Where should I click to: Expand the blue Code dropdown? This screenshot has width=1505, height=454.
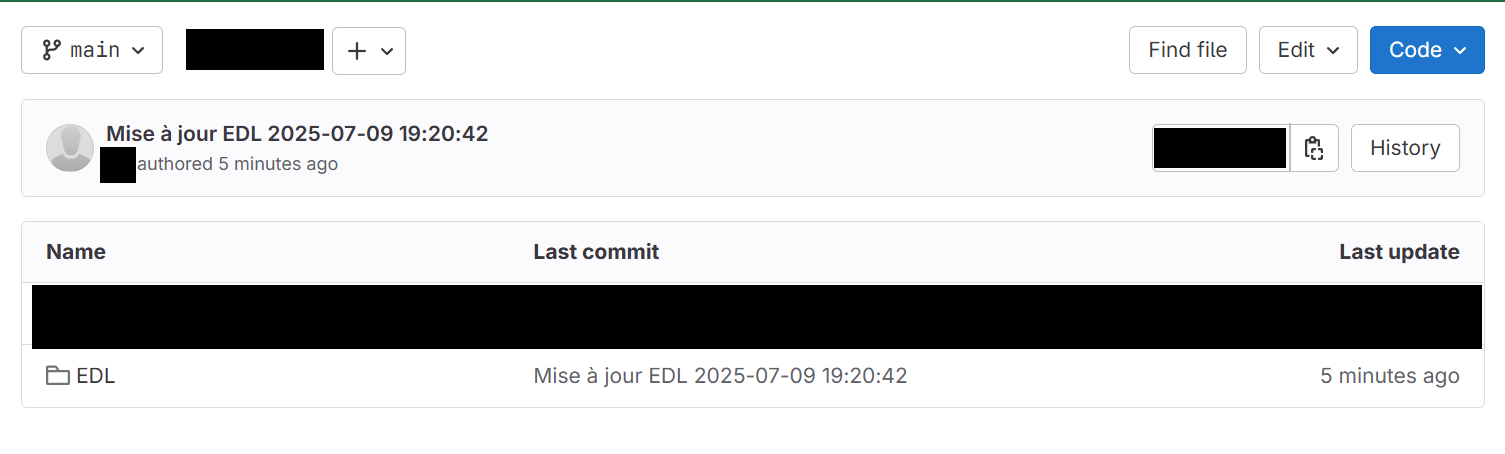[x=1427, y=50]
